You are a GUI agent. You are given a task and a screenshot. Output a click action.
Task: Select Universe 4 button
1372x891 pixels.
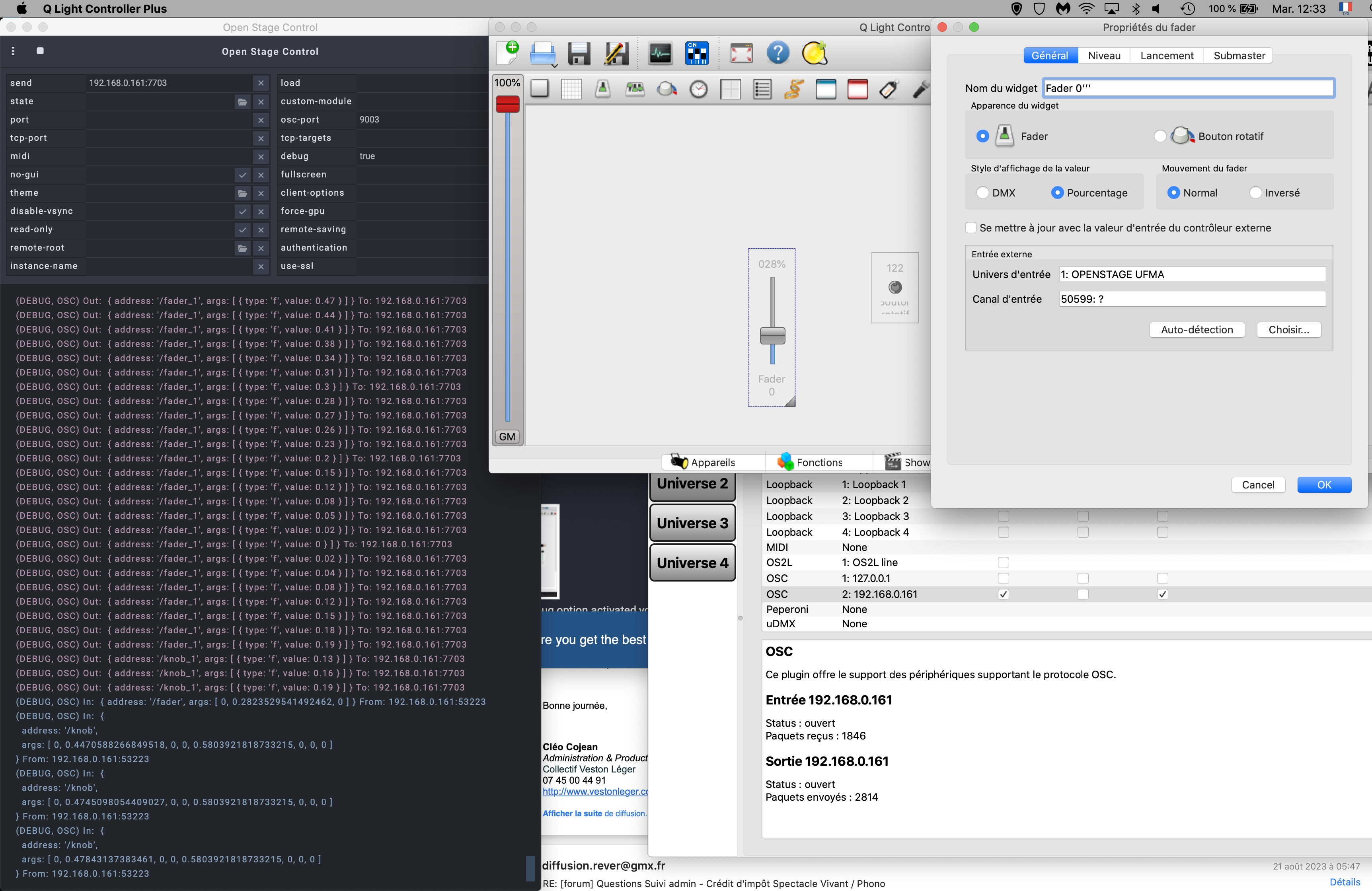click(692, 562)
